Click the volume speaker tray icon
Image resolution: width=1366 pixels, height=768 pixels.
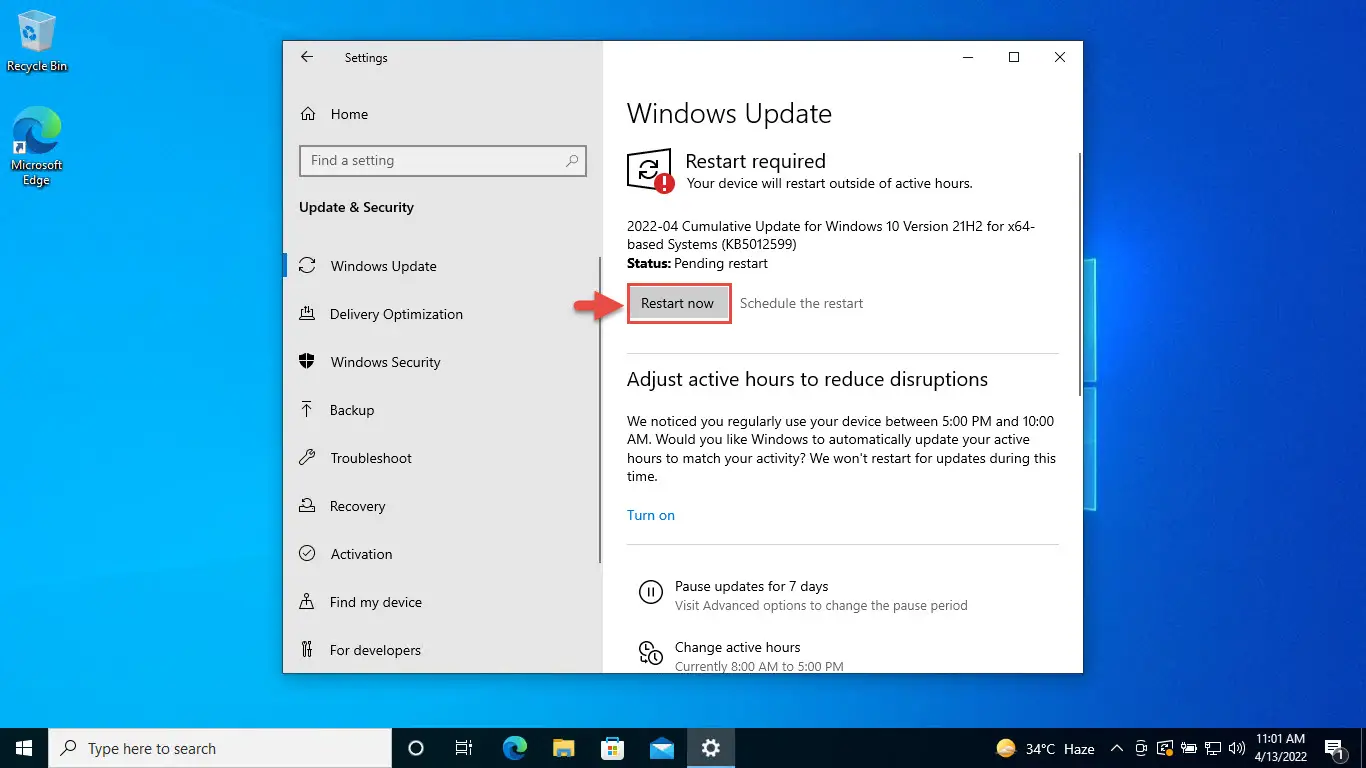(1236, 748)
